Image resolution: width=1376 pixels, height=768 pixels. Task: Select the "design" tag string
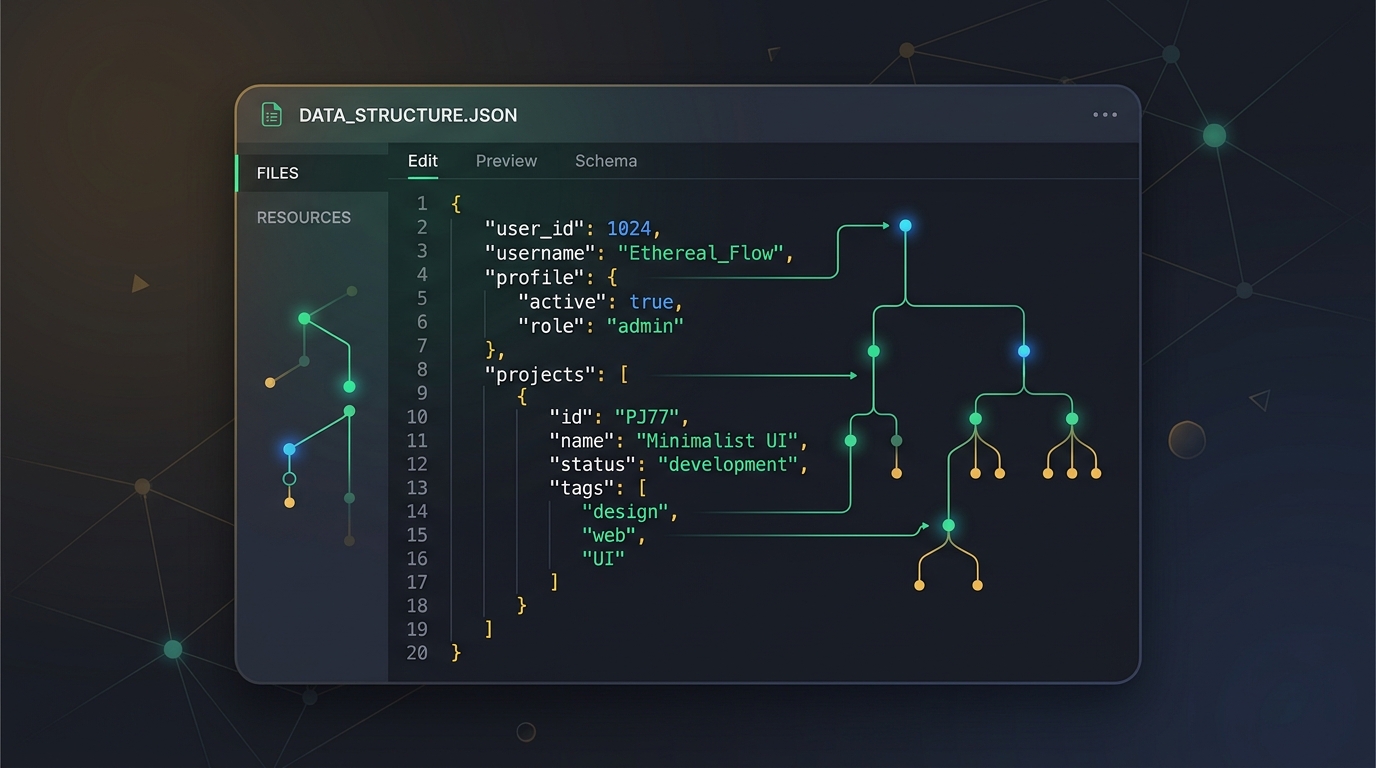tap(625, 512)
